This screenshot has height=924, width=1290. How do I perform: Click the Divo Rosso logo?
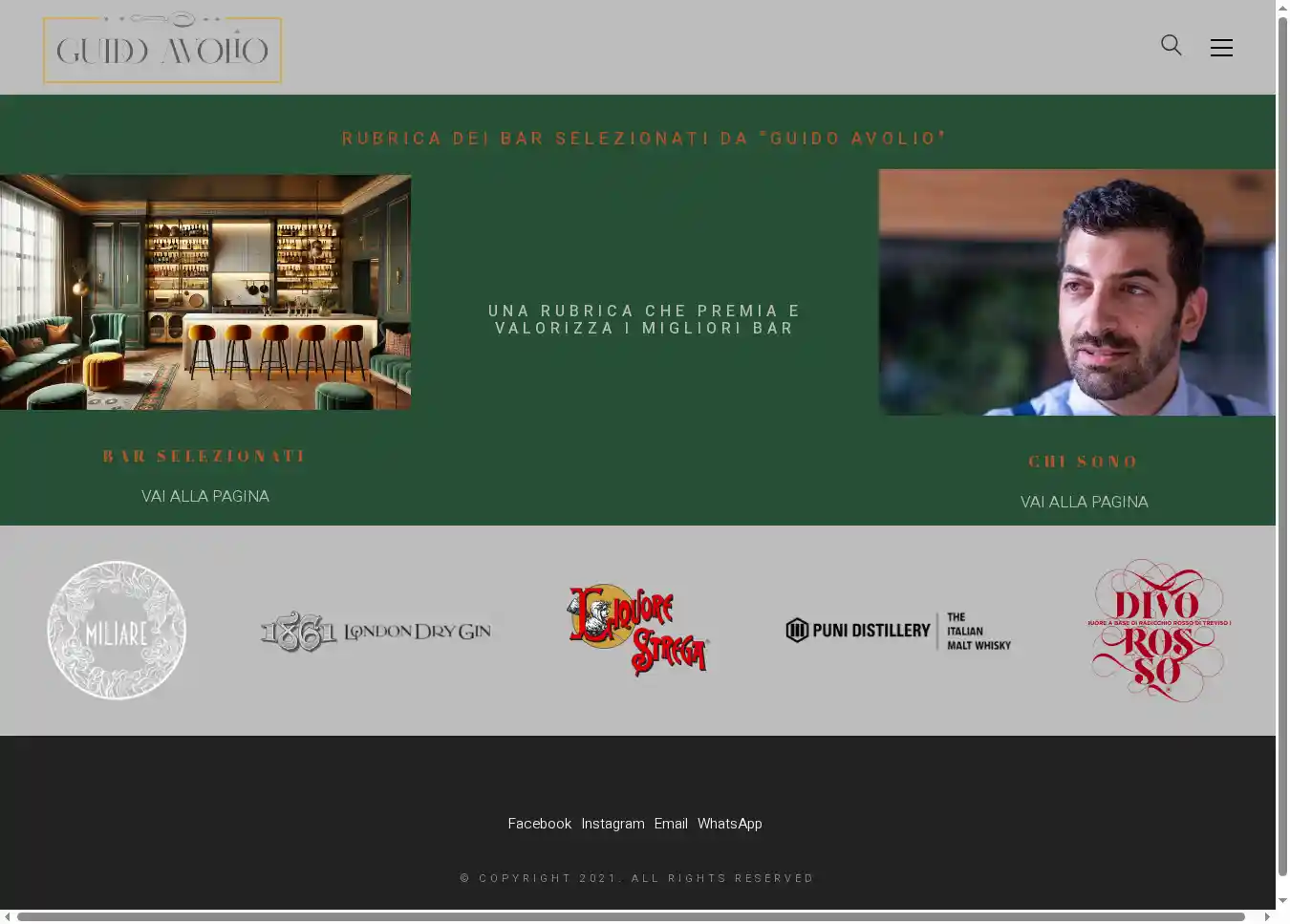click(x=1158, y=631)
